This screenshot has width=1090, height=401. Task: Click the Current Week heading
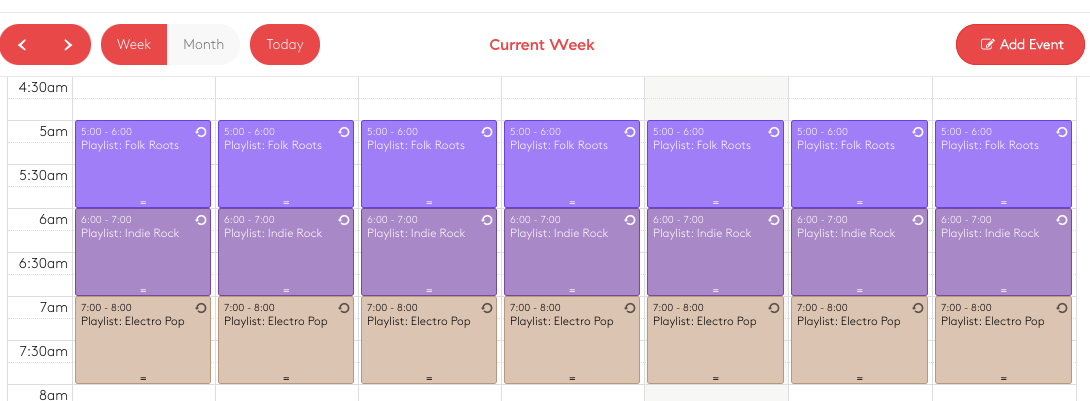pyautogui.click(x=542, y=44)
